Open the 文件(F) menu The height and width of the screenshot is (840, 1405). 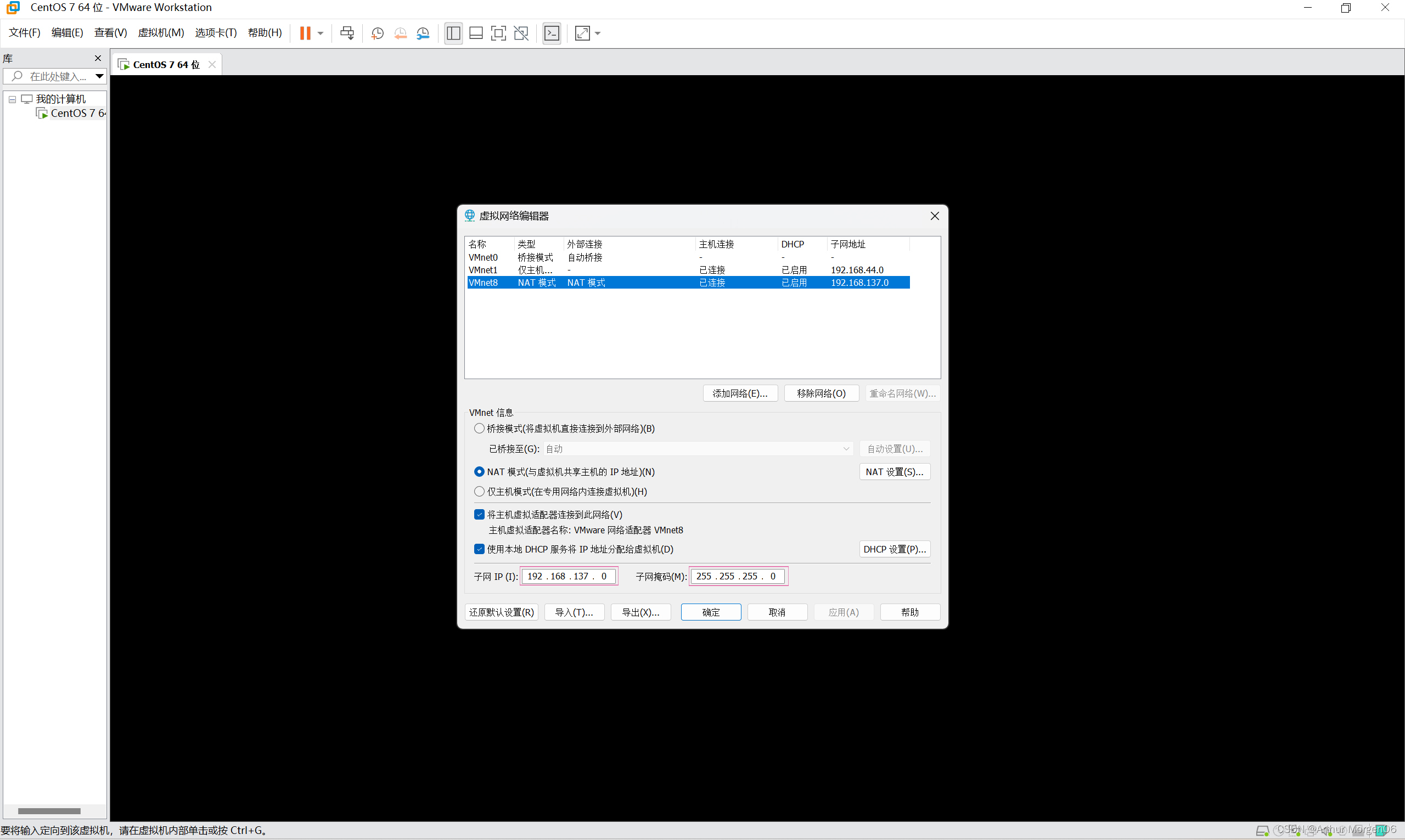24,33
